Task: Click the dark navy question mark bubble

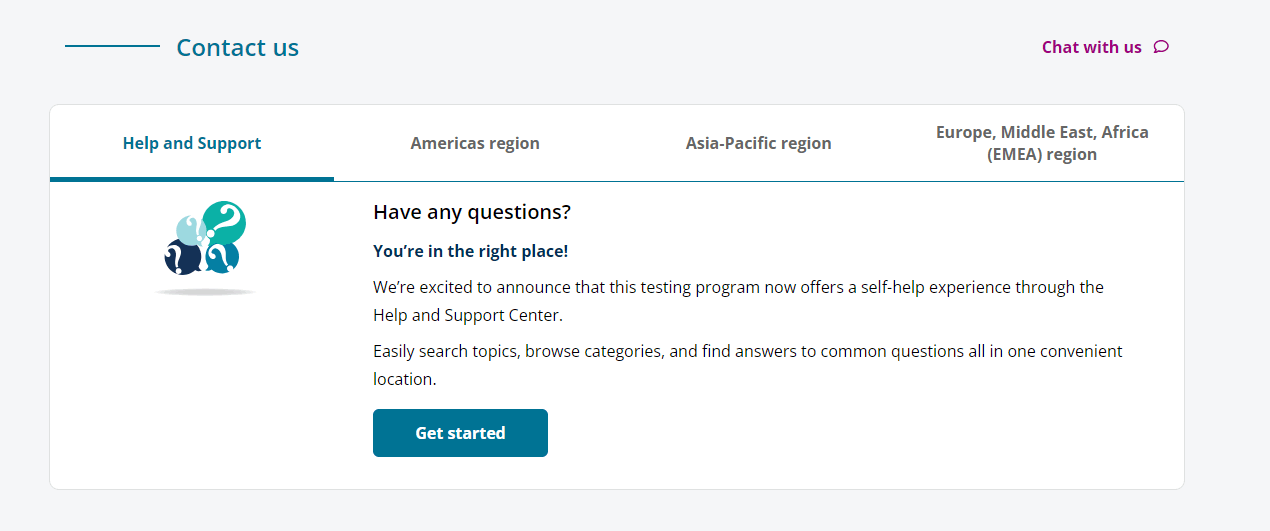Action: (x=182, y=257)
